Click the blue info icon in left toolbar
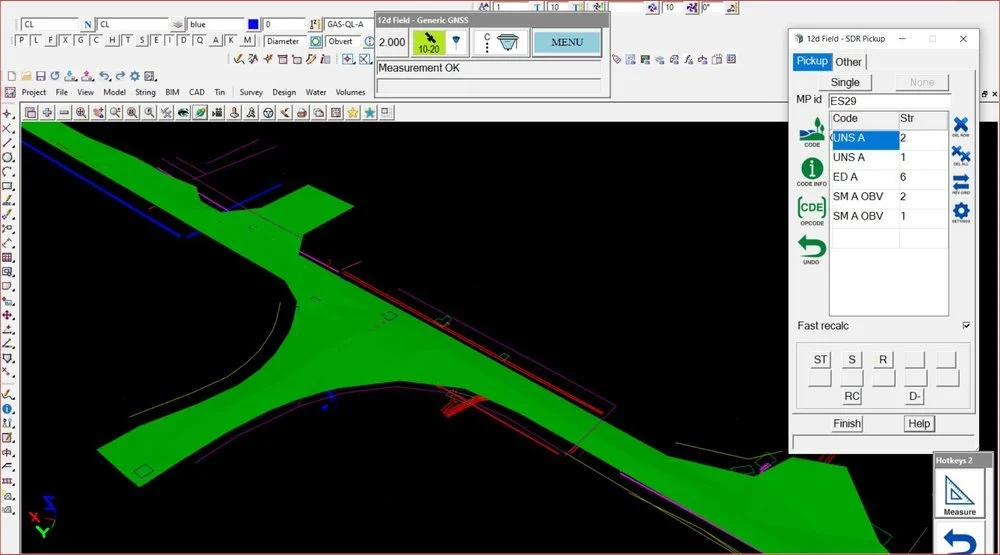Image resolution: width=1000 pixels, height=555 pixels. pos(8,409)
